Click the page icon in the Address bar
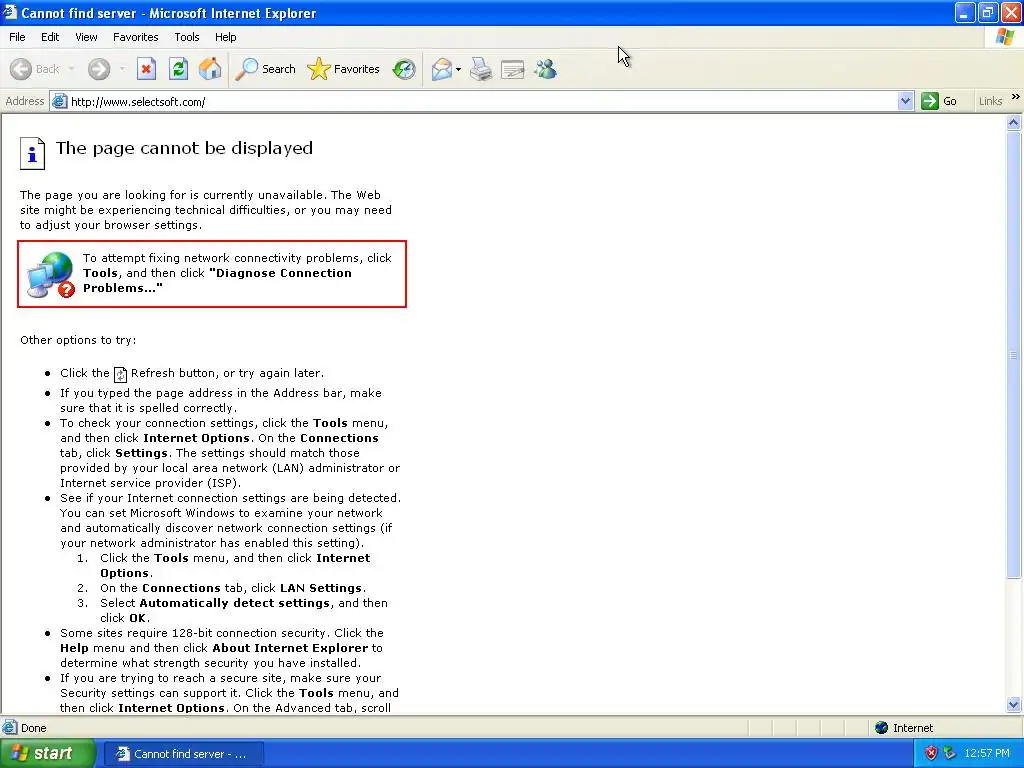The height and width of the screenshot is (768, 1024). [59, 101]
